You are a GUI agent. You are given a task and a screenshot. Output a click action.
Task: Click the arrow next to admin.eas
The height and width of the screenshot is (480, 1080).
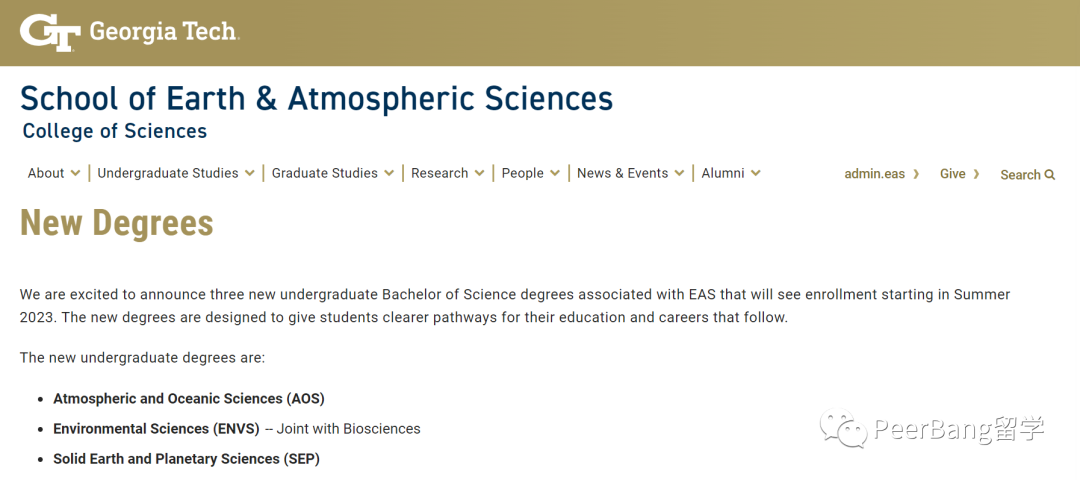click(x=916, y=174)
